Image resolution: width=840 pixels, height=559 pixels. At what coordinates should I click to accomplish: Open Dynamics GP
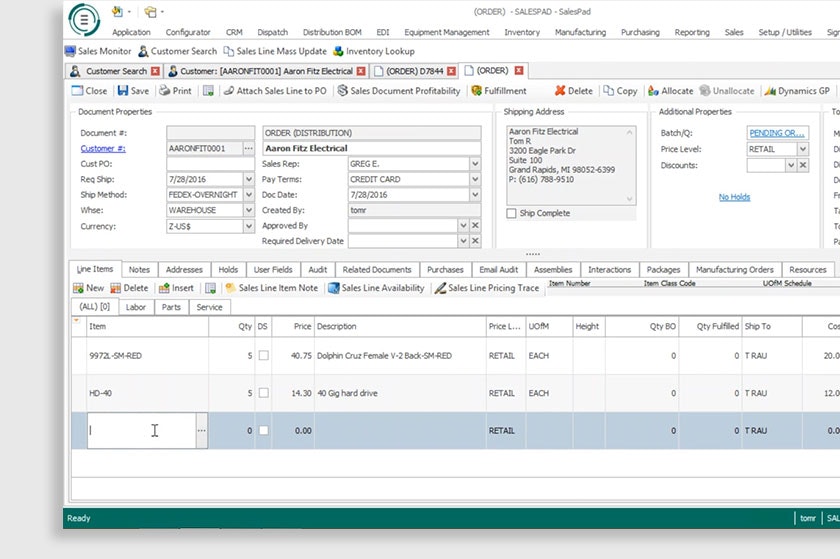(x=797, y=91)
